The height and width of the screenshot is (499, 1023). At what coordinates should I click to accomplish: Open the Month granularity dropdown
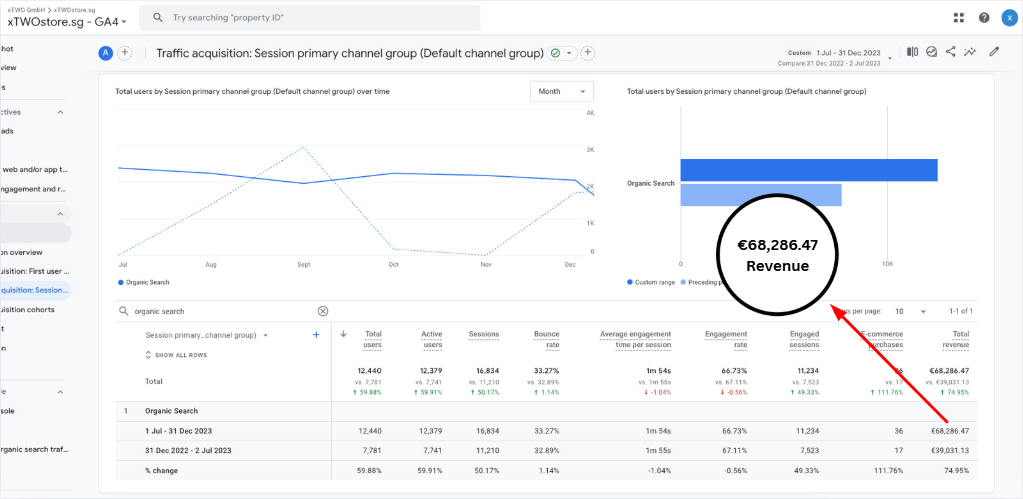(561, 91)
